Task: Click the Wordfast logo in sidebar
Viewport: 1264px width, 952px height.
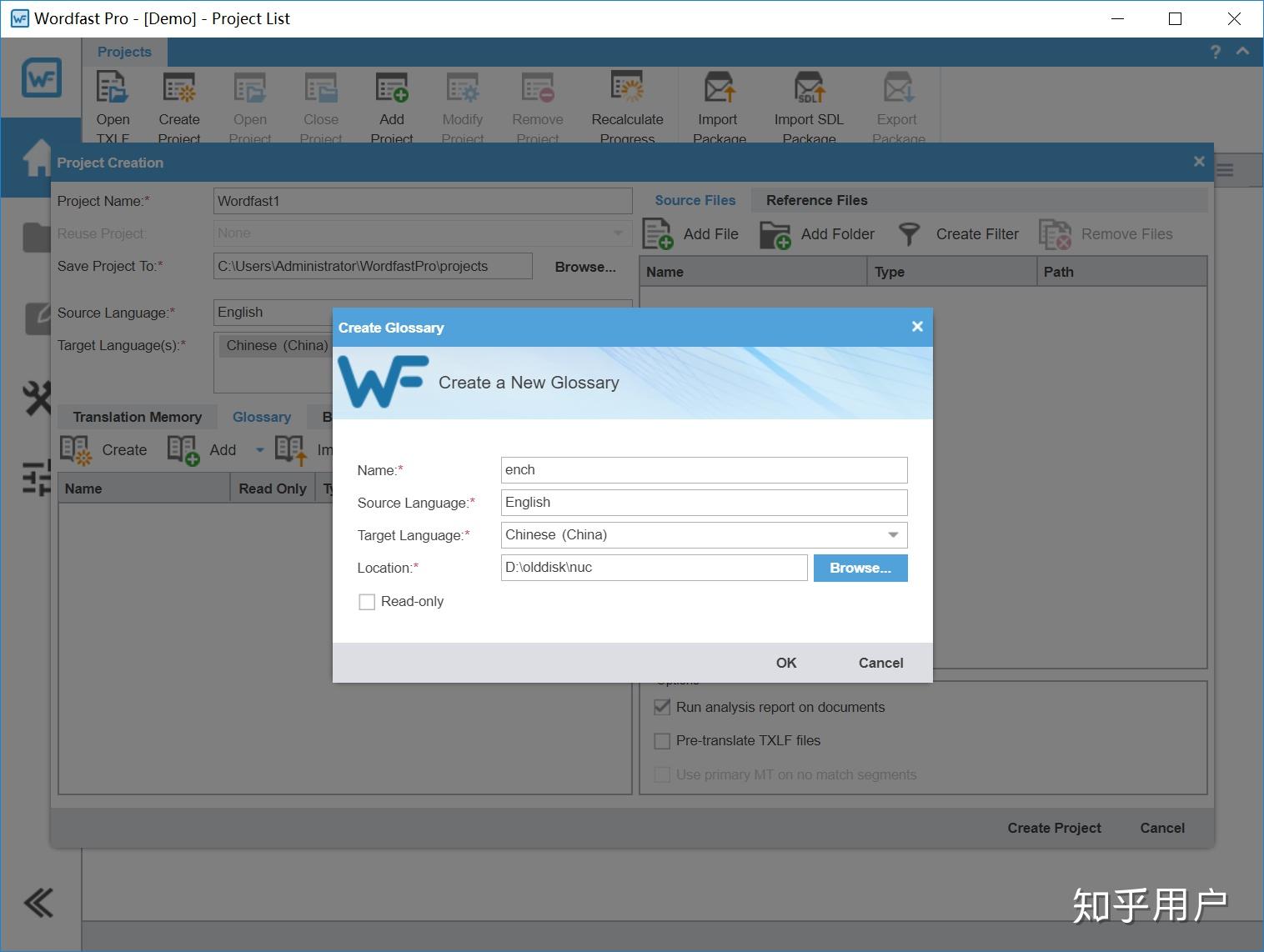Action: click(42, 78)
